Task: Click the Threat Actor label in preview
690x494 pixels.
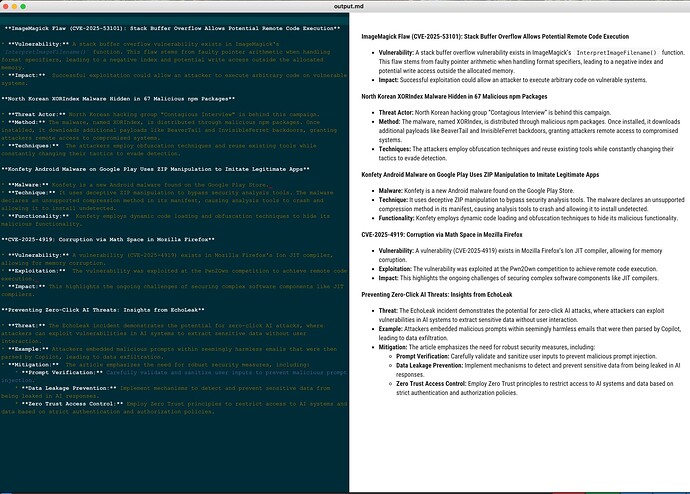Action: coord(396,113)
